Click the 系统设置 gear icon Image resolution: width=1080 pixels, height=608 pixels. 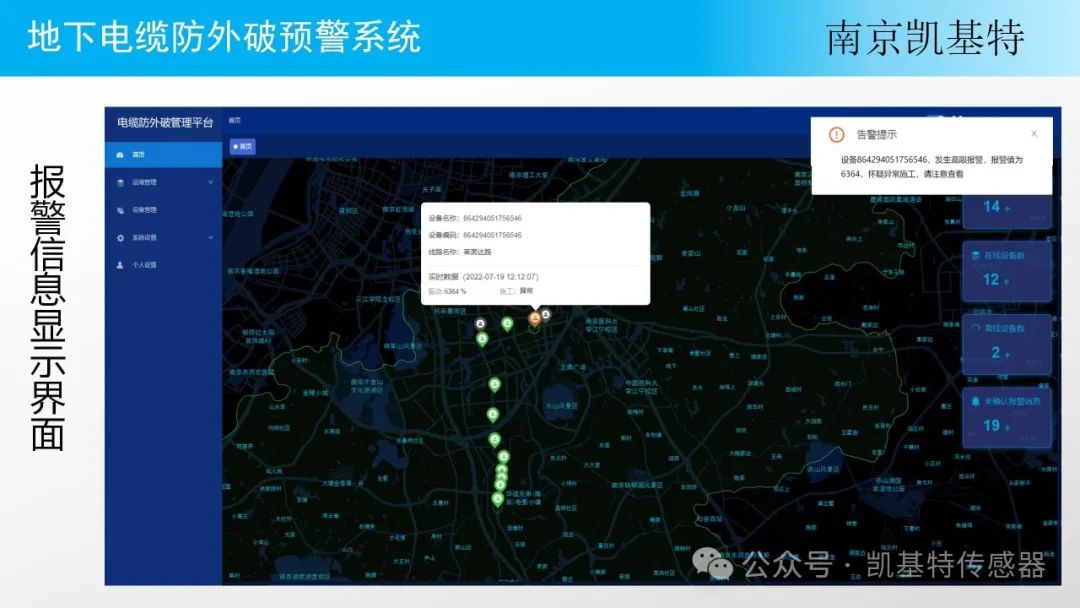(x=119, y=237)
